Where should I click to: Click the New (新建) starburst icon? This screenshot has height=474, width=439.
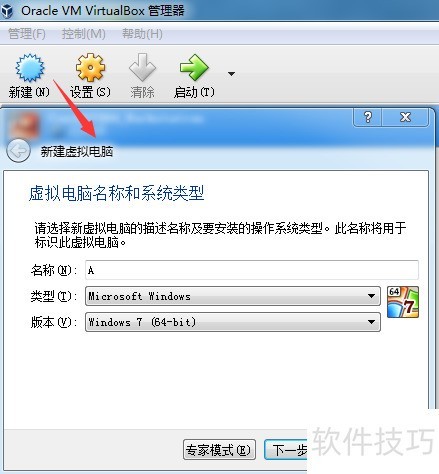coord(30,68)
